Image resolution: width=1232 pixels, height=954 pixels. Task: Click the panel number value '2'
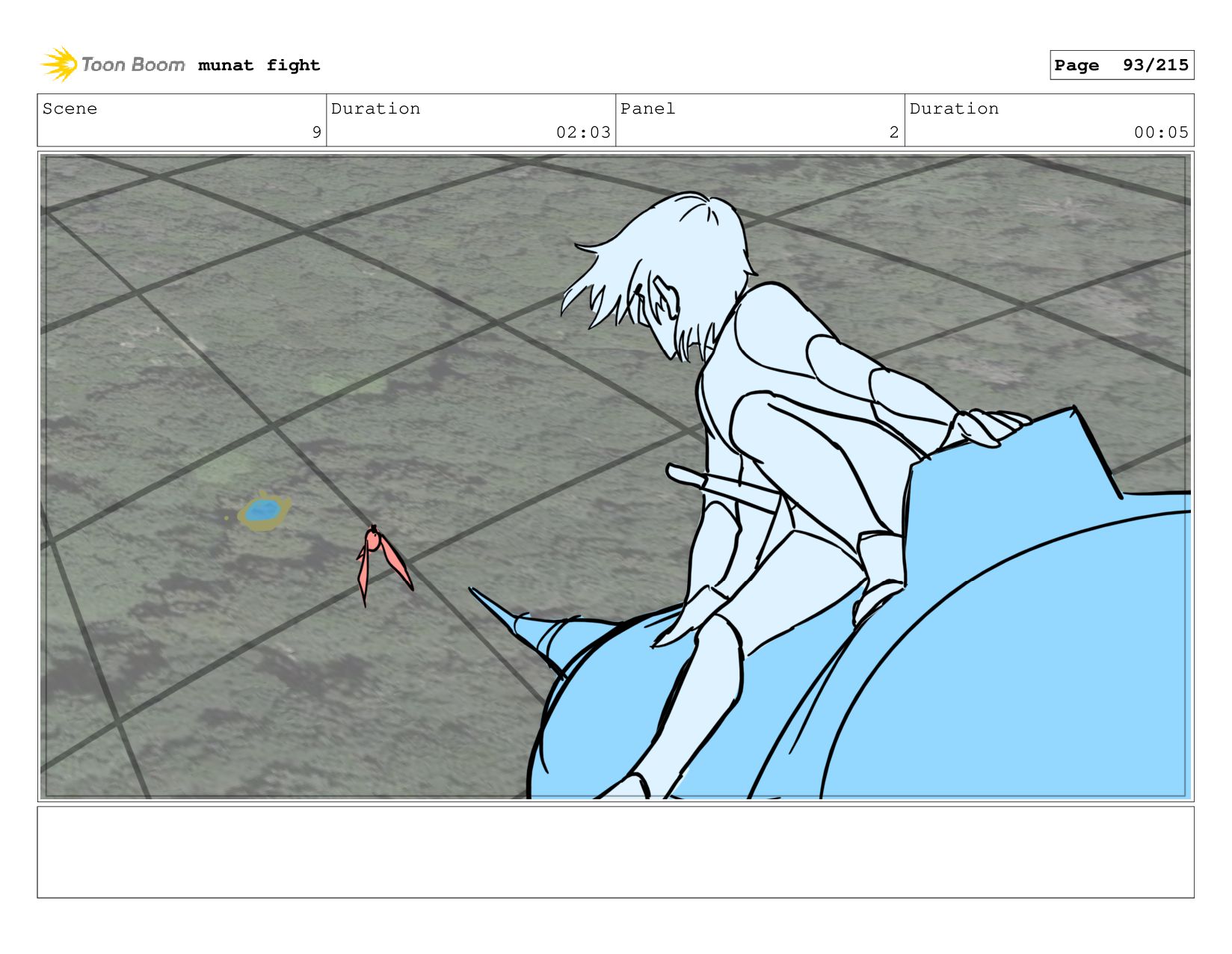coord(894,132)
